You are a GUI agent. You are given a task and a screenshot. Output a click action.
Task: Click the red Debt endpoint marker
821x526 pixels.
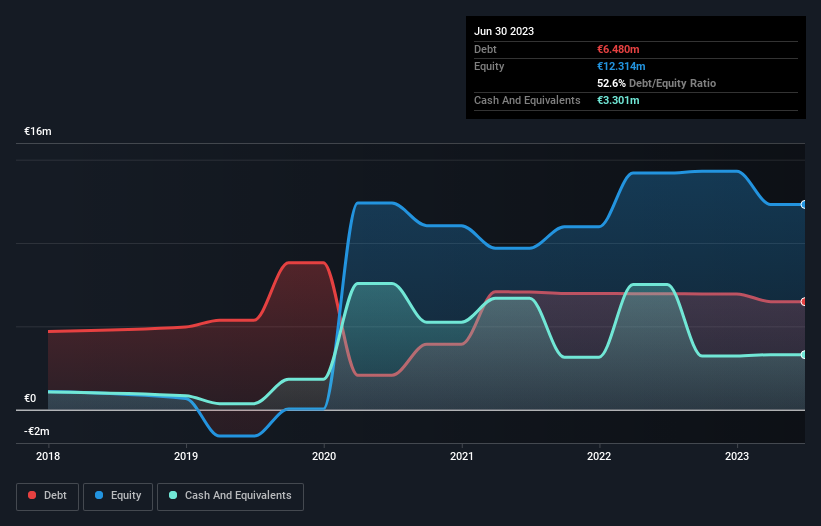804,301
